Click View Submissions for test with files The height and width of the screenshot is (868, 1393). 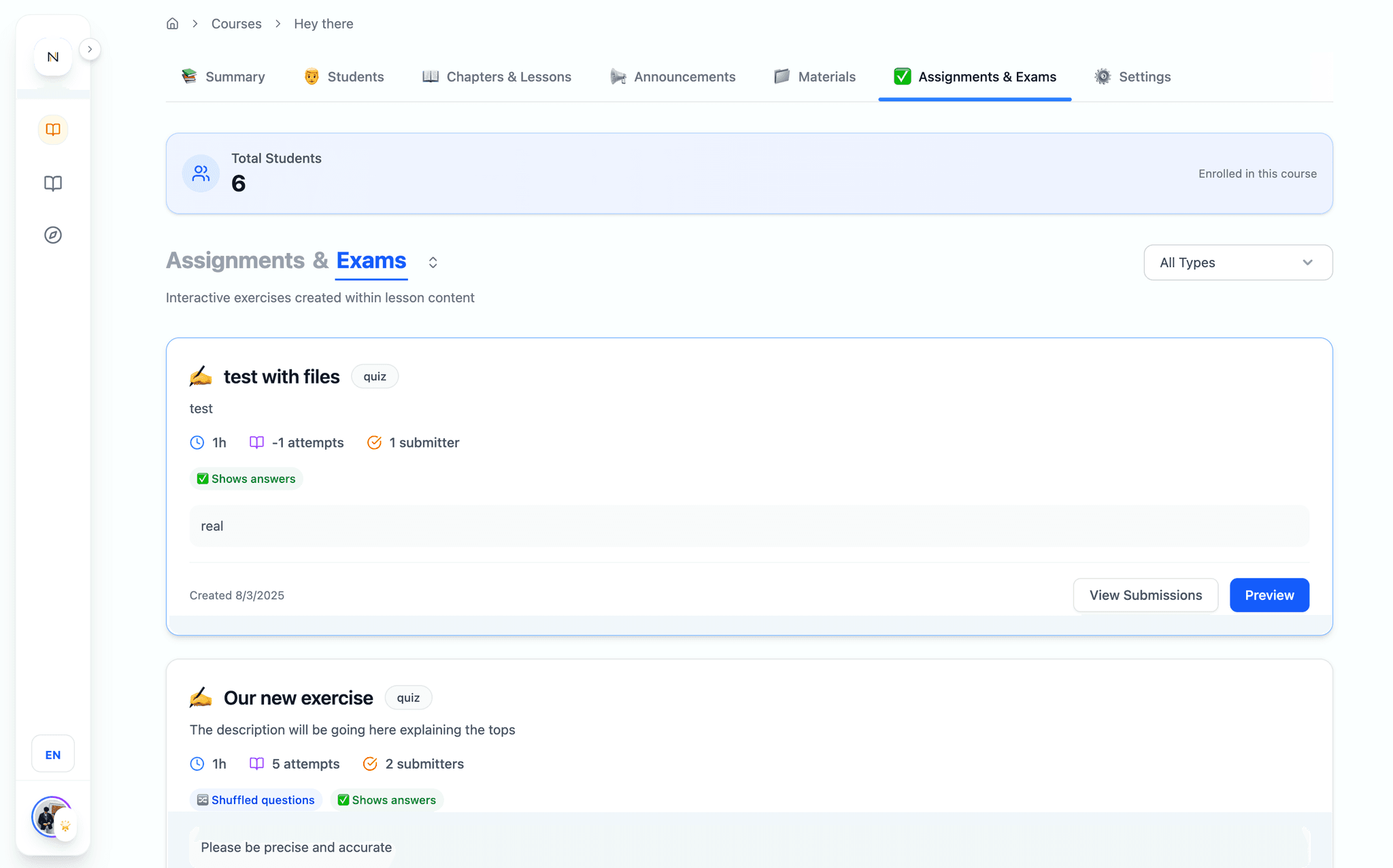pyautogui.click(x=1145, y=595)
